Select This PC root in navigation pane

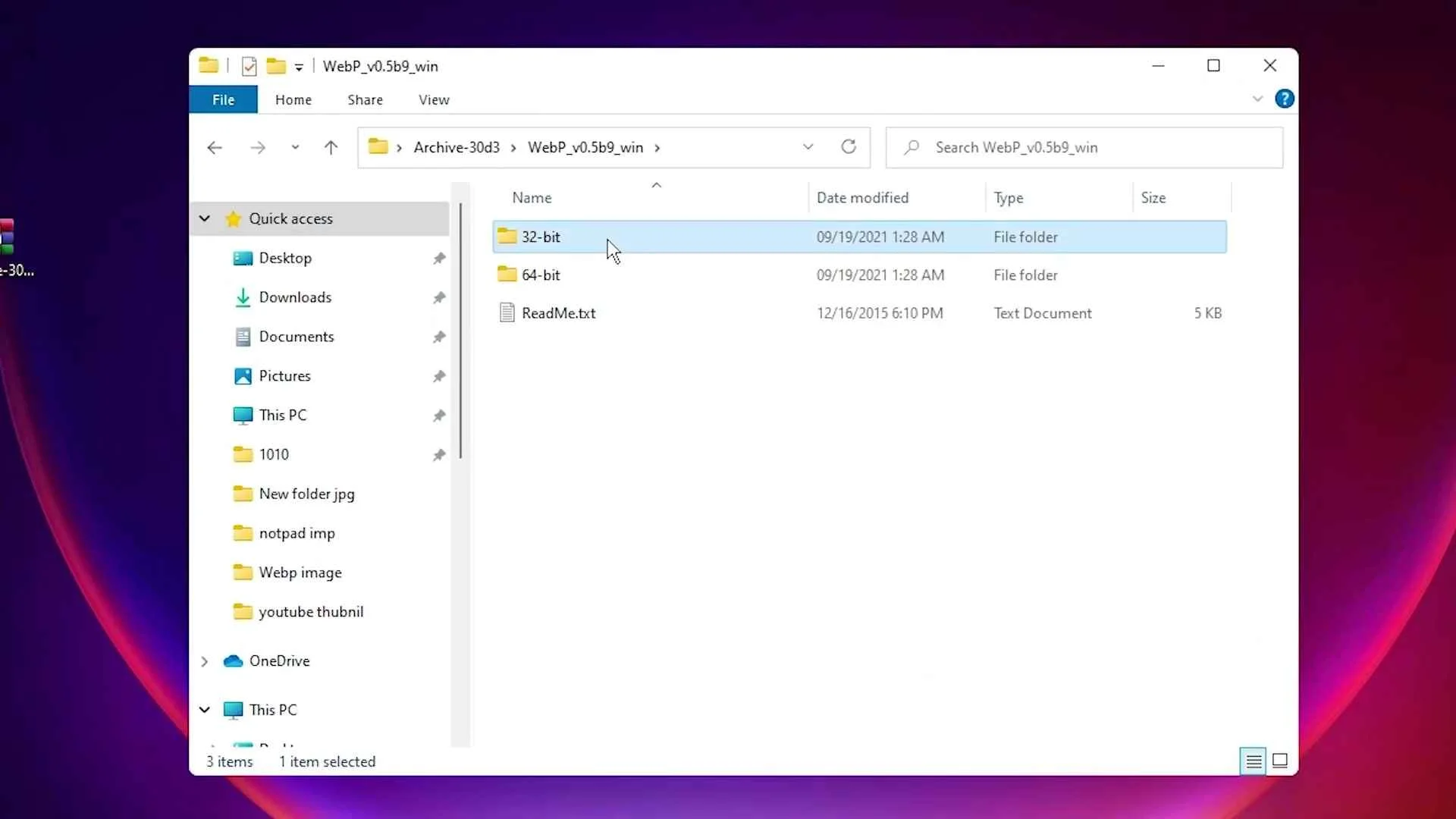tap(273, 710)
